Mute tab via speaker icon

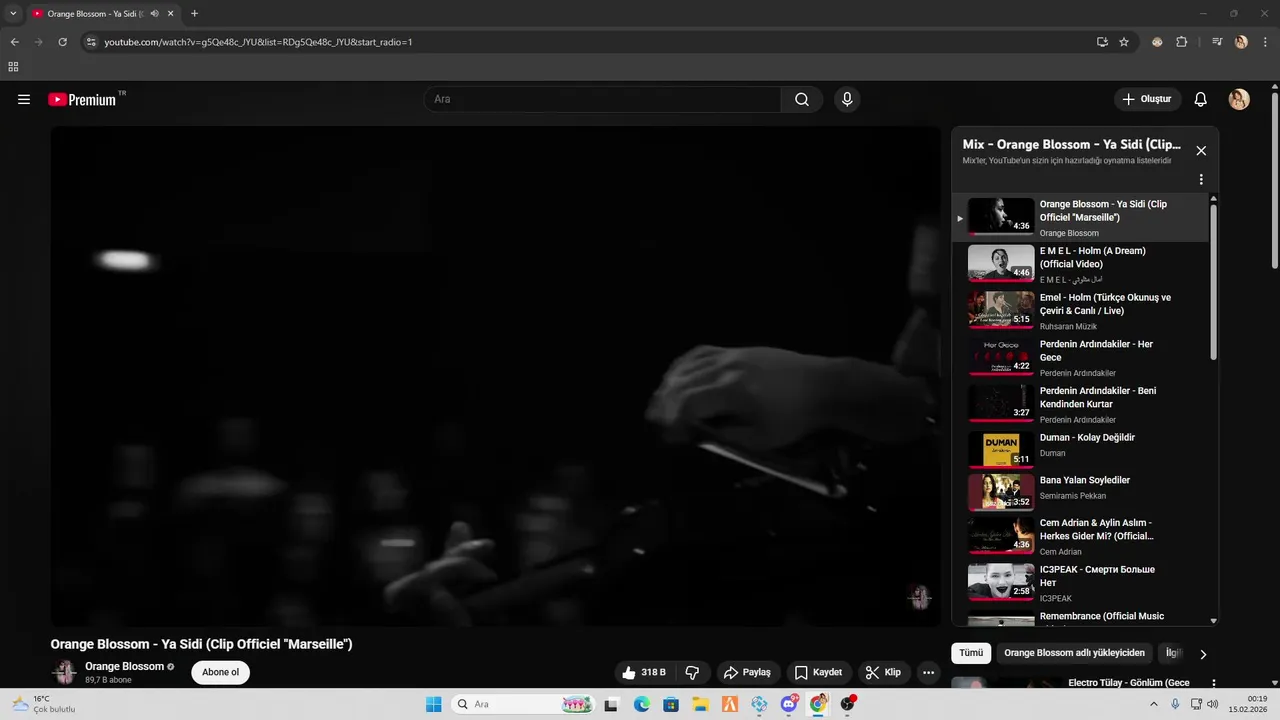pyautogui.click(x=154, y=14)
